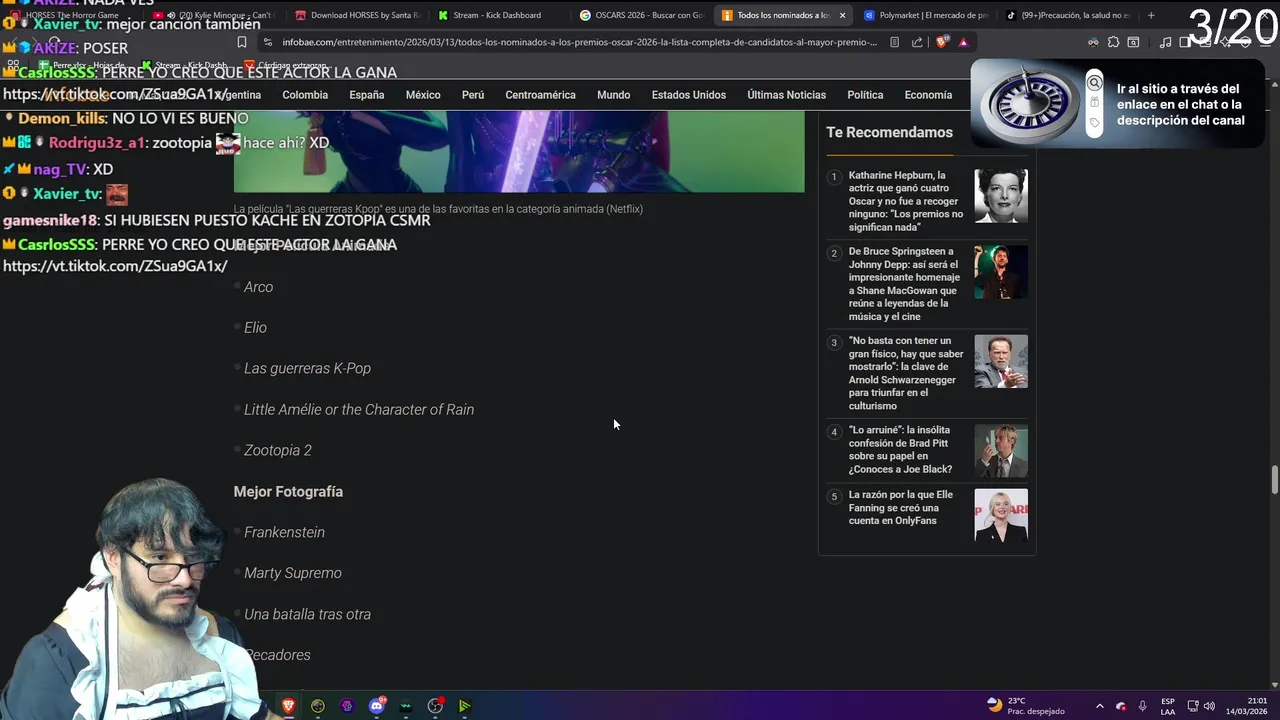
Task: Click the Brave Rewards triangle icon
Action: [963, 42]
